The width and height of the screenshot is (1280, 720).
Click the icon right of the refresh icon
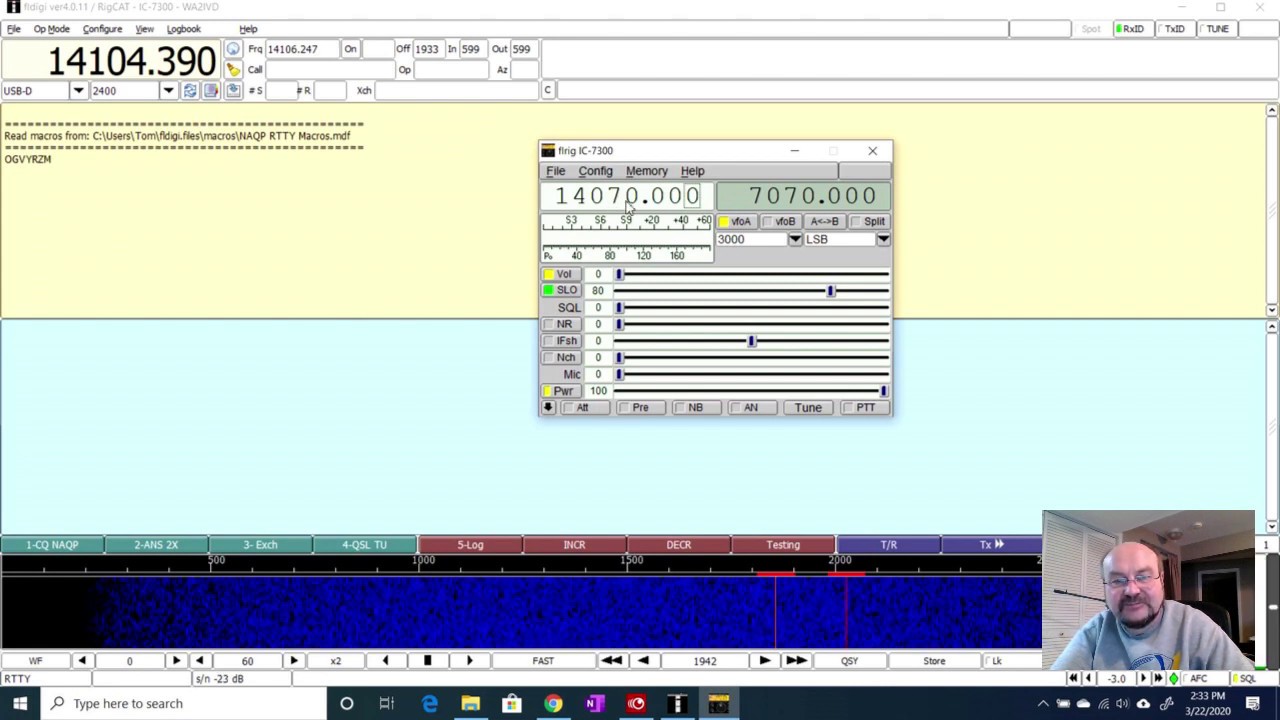tap(211, 91)
